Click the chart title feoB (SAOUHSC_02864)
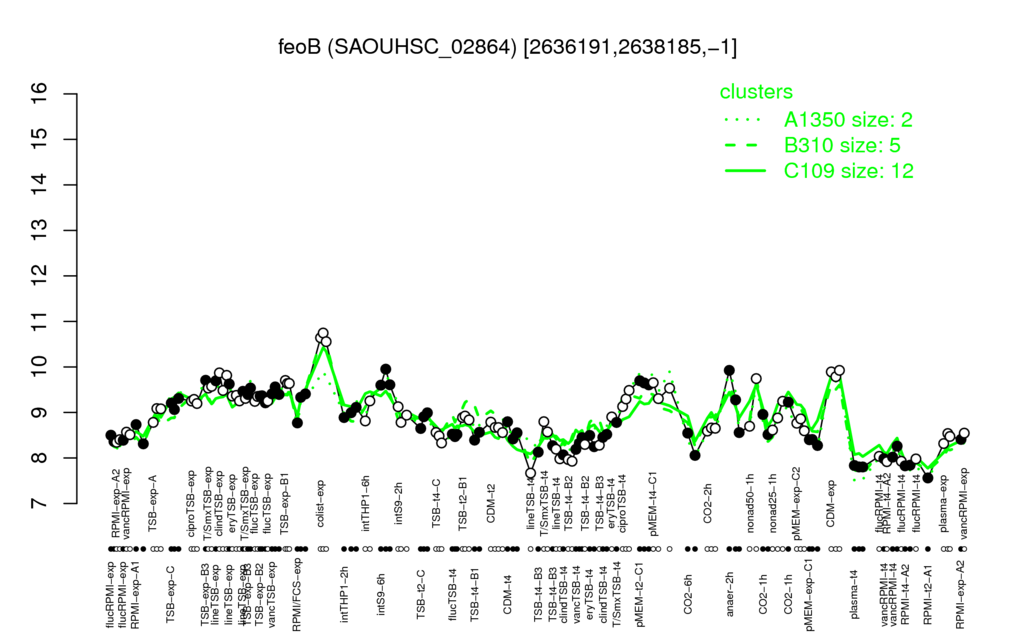This screenshot has height=640, width=1024. (398, 47)
